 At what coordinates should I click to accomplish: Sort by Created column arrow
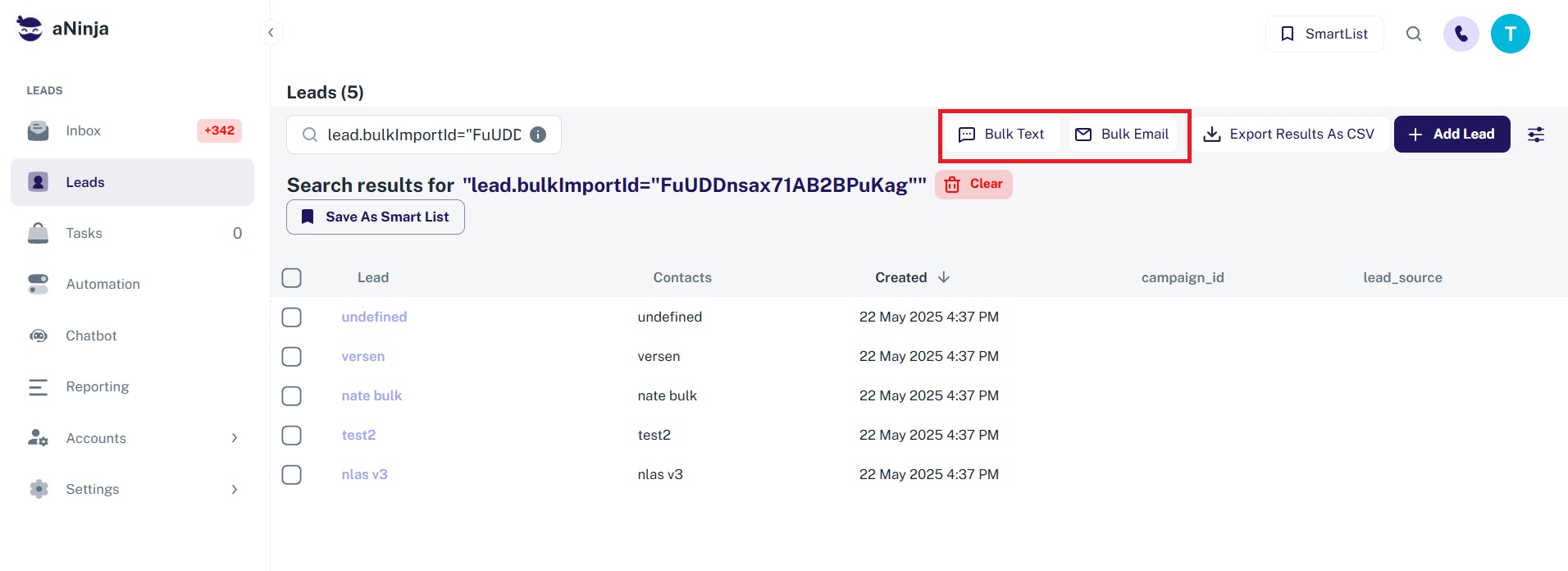pos(944,277)
